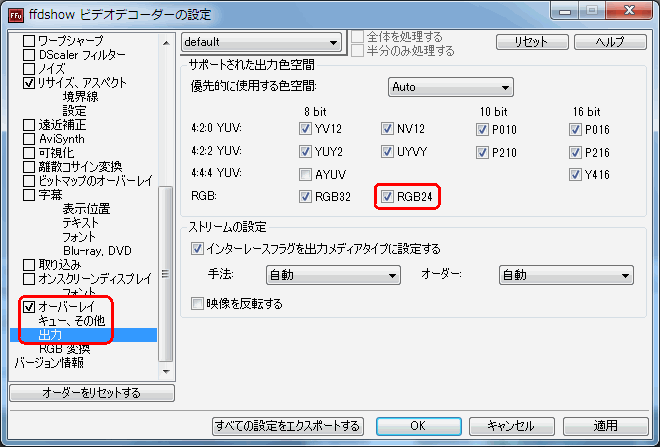
Task: Toggle the P016 output checkbox
Action: (575, 130)
